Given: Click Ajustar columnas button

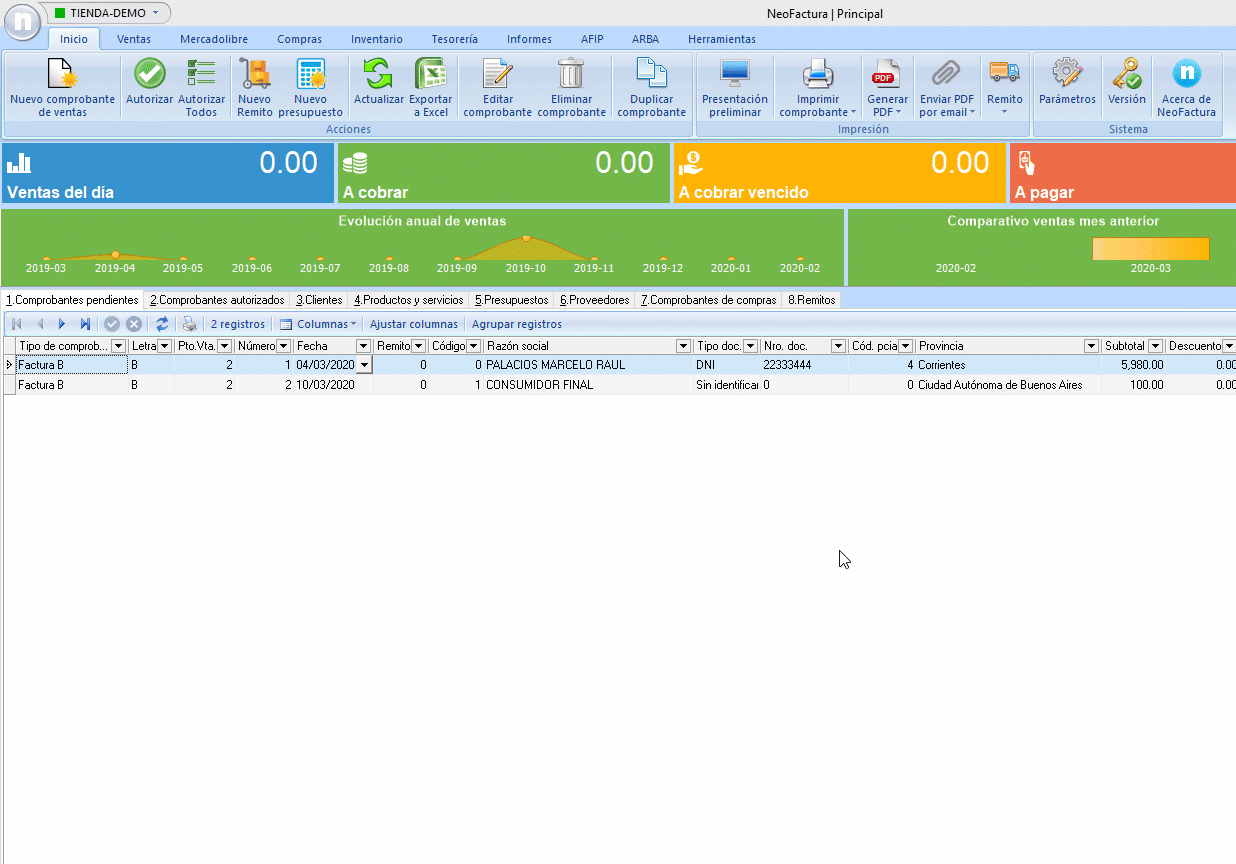Looking at the screenshot, I should point(413,324).
